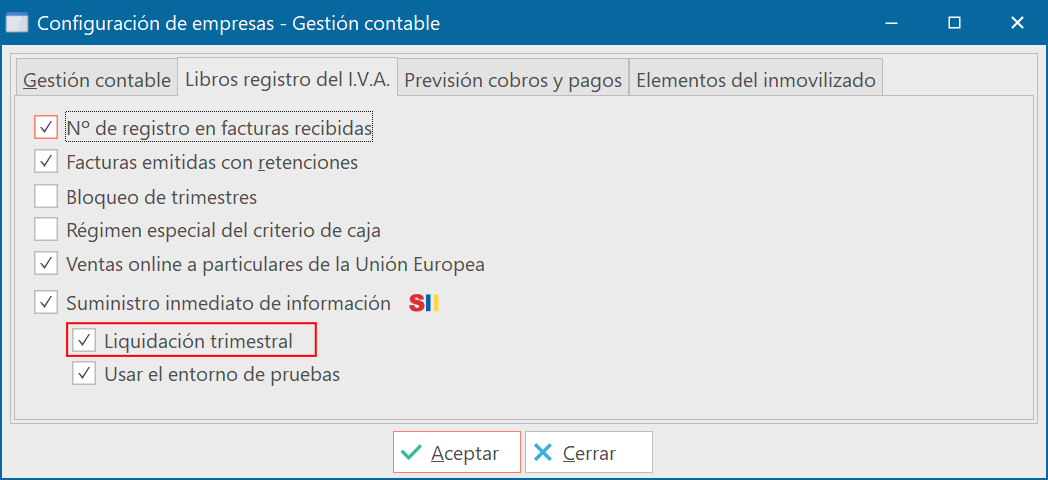Close the dialog with the title bar X
1048x480 pixels.
[1017, 22]
